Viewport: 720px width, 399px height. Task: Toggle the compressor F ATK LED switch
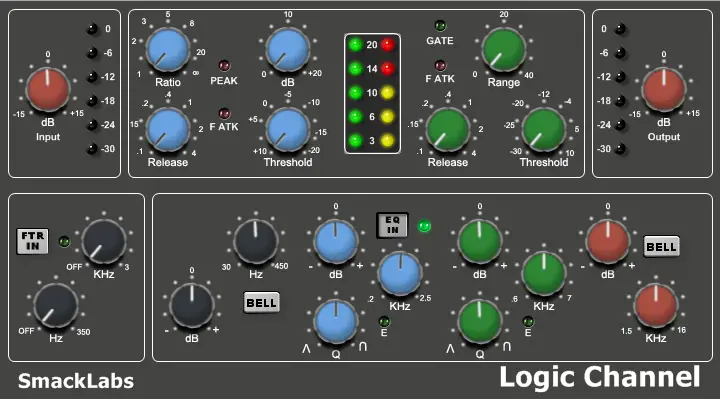coord(224,113)
